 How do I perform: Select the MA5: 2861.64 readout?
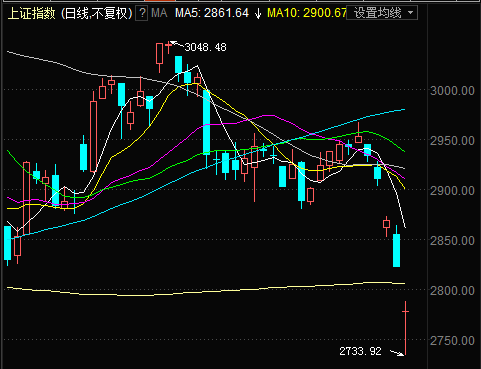click(x=212, y=13)
